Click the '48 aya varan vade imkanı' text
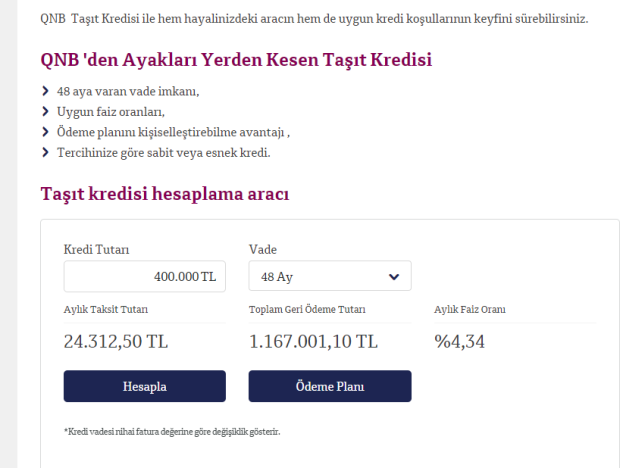Screen dimensions: 620x468 128,91
